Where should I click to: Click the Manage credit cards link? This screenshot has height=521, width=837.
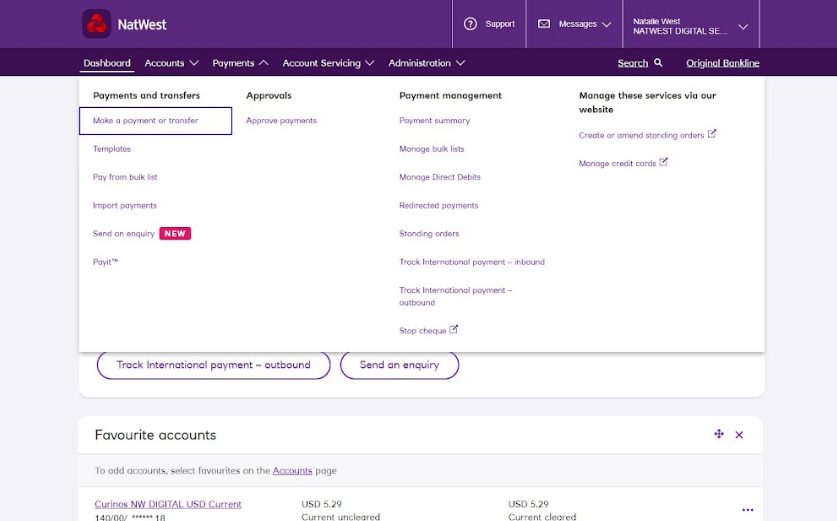pyautogui.click(x=618, y=164)
